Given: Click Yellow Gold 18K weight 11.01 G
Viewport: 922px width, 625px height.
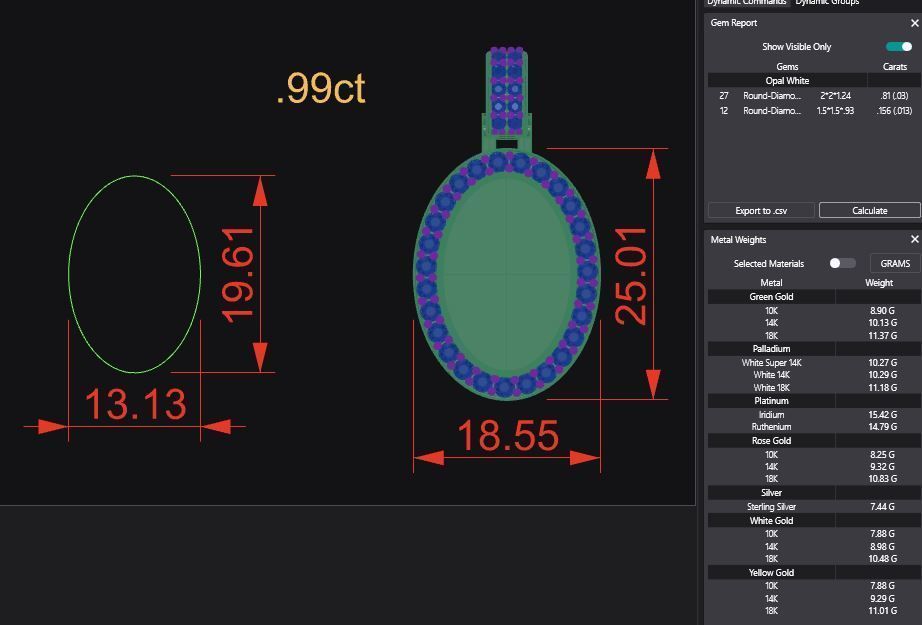Looking at the screenshot, I should point(883,611).
